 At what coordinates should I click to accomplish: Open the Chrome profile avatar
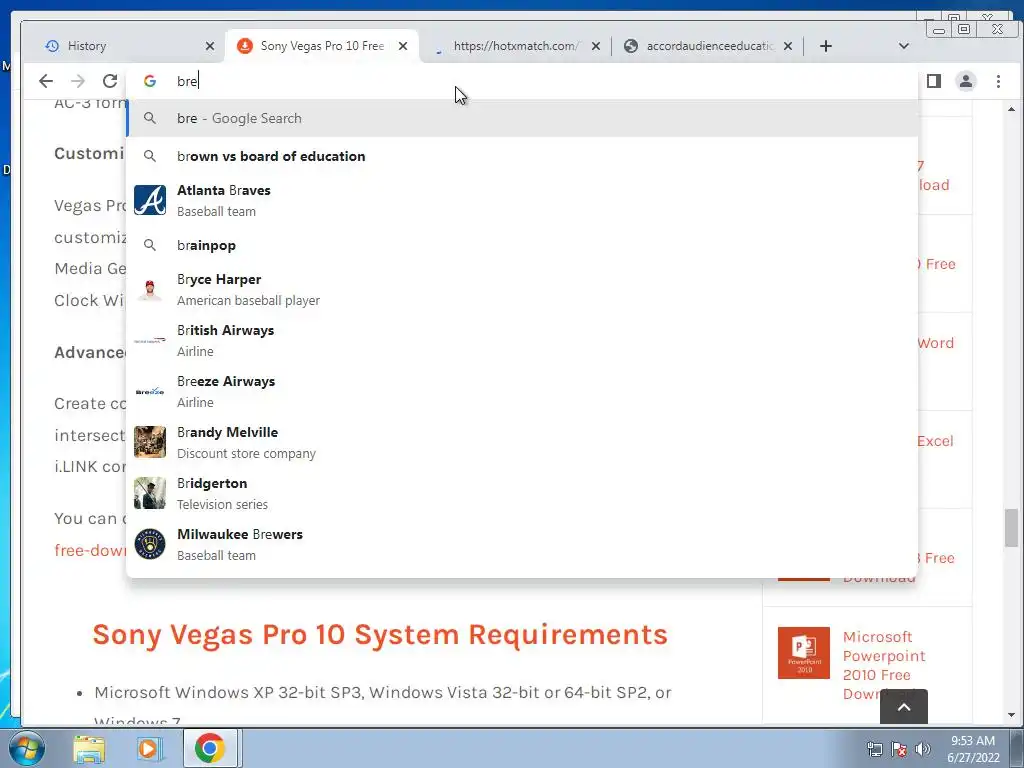point(966,81)
